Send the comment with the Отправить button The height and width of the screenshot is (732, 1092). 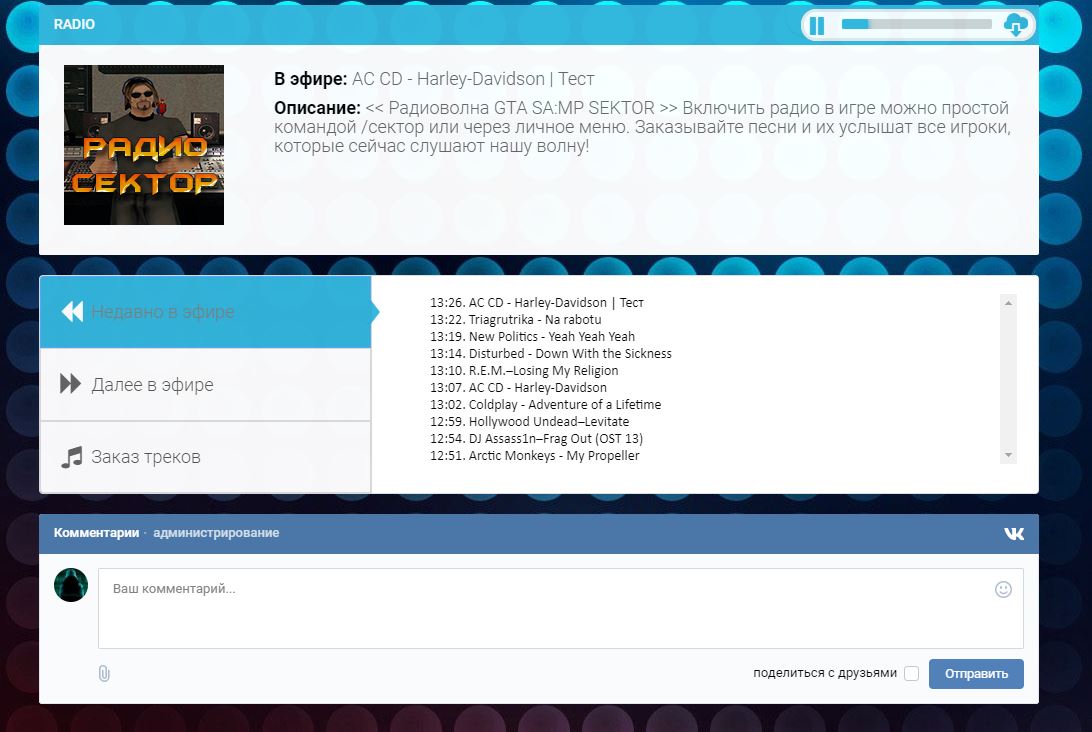coord(976,673)
